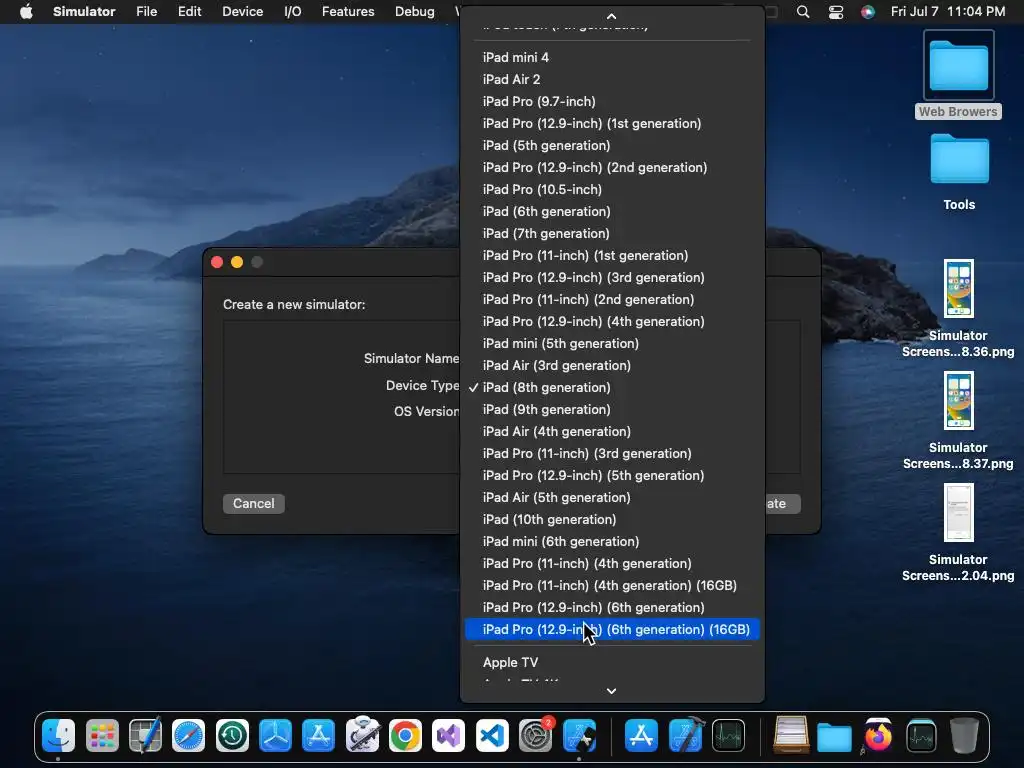Viewport: 1024px width, 768px height.
Task: Click the Cancel button in dialog
Action: 253,504
